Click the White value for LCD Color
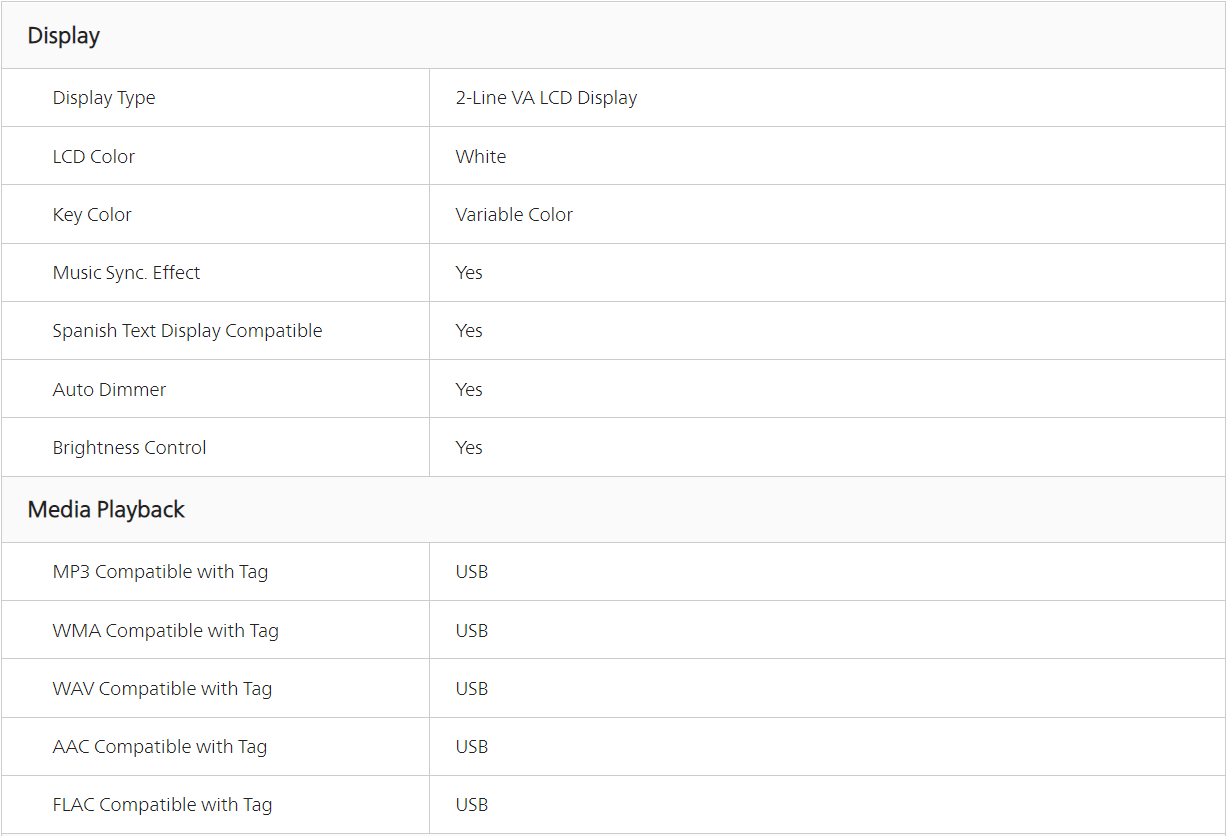Screen dimensions: 1227x836 pyautogui.click(x=481, y=157)
